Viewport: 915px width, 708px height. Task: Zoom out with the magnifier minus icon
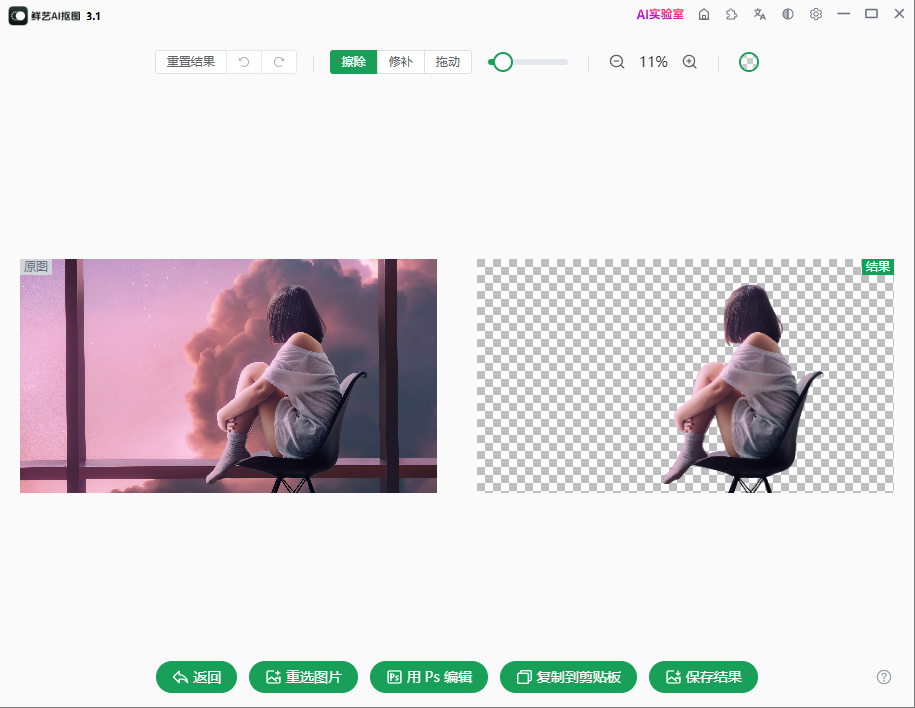(616, 61)
